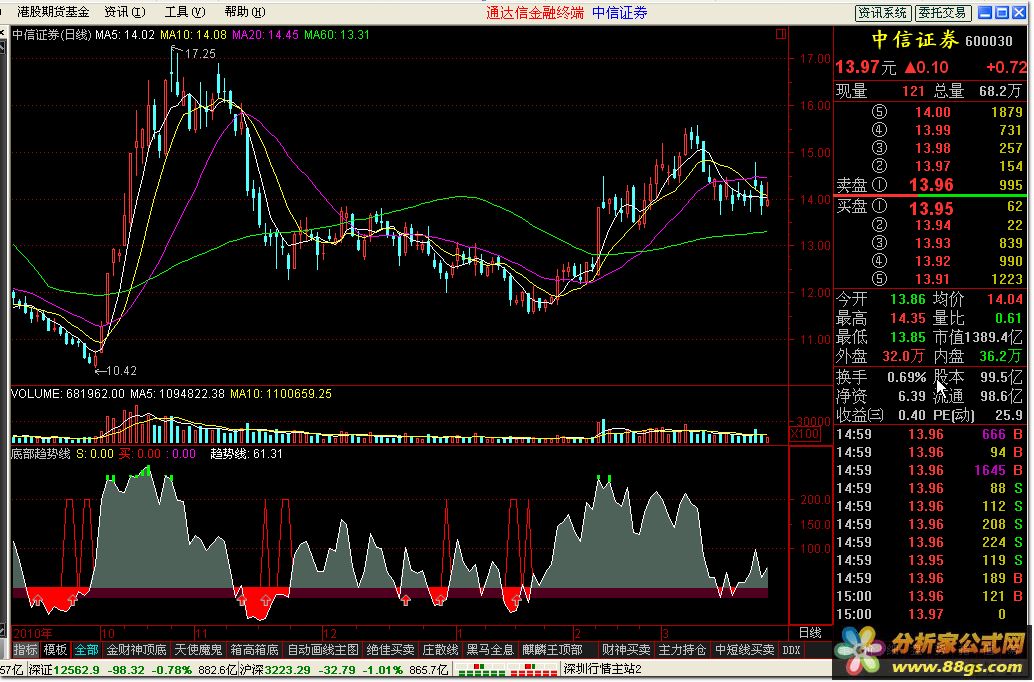Click the 中信证券 stock name header
Screen dimensions: 1034x682
915,40
